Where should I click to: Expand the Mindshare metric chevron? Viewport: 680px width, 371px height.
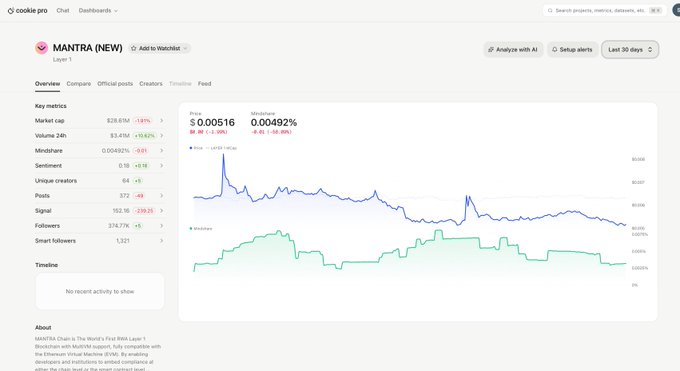(161, 151)
